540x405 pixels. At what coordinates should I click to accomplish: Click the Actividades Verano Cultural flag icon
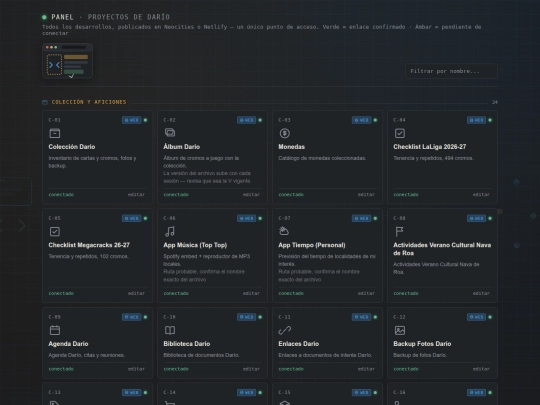click(x=399, y=231)
